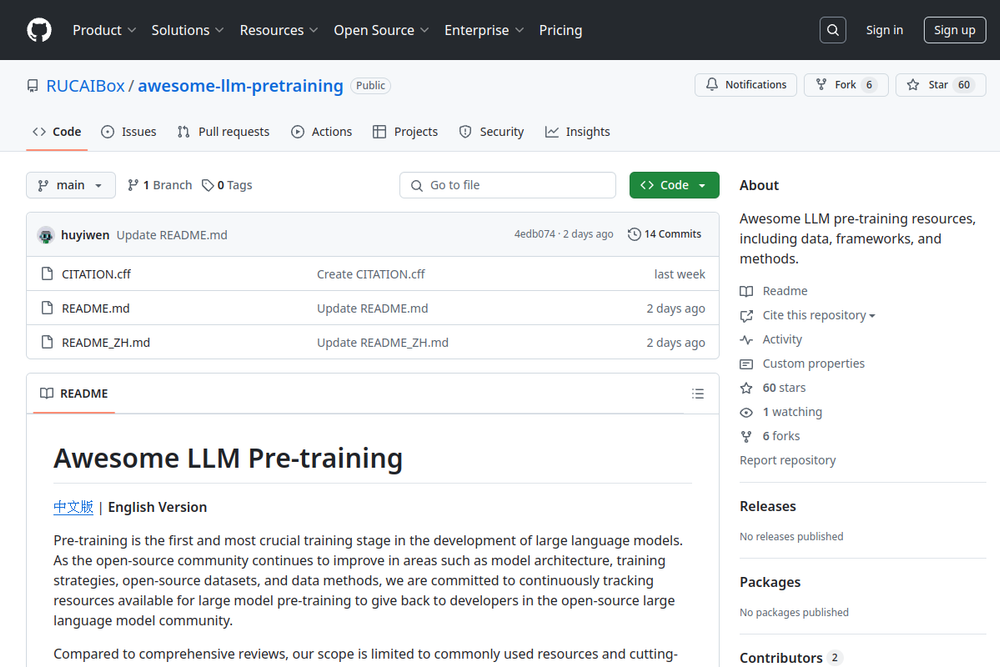Open the green Code dropdown button
Image resolution: width=1000 pixels, height=667 pixels.
(x=674, y=185)
